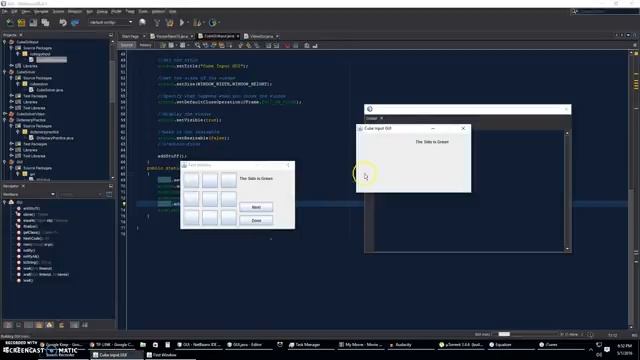Click the Undo arrow in main toolbar
Screen dimensions: 640x360
(x=62, y=22)
